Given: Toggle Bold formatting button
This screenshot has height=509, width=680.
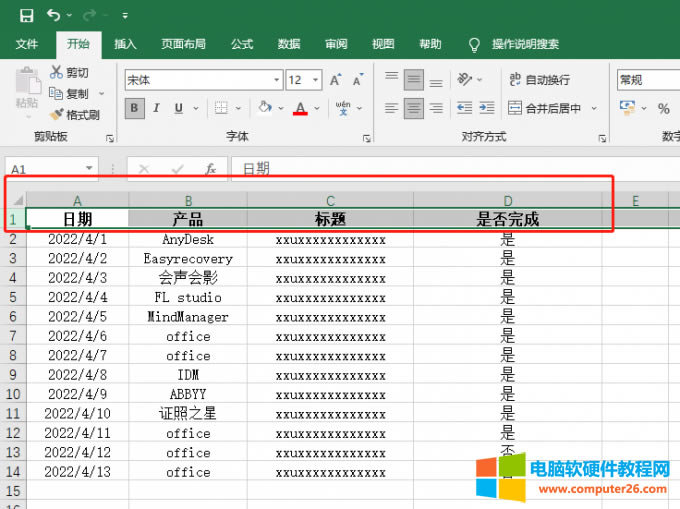Looking at the screenshot, I should click(x=135, y=108).
